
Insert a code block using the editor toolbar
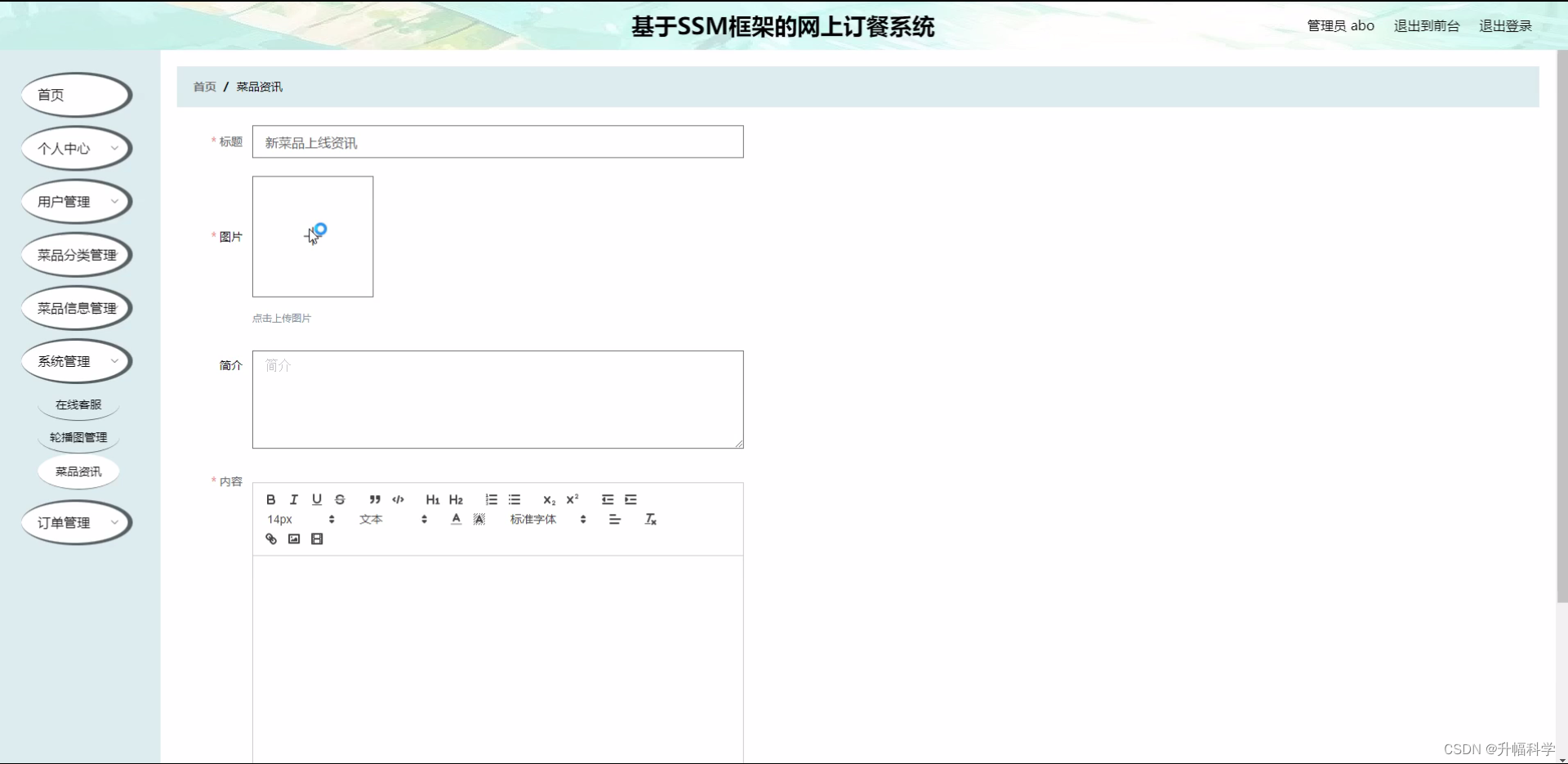tap(399, 499)
